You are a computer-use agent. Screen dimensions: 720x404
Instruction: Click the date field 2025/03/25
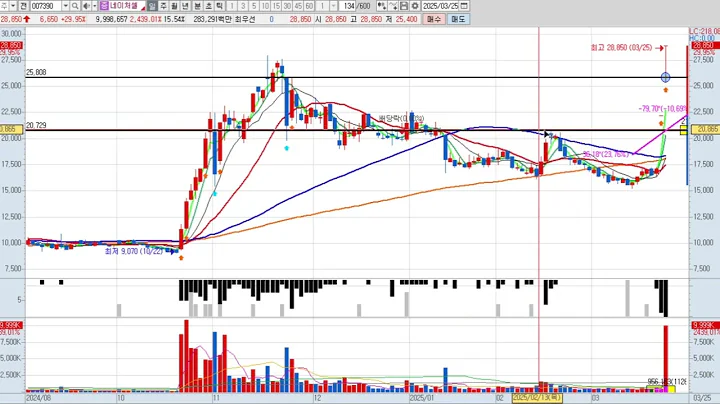coord(440,6)
